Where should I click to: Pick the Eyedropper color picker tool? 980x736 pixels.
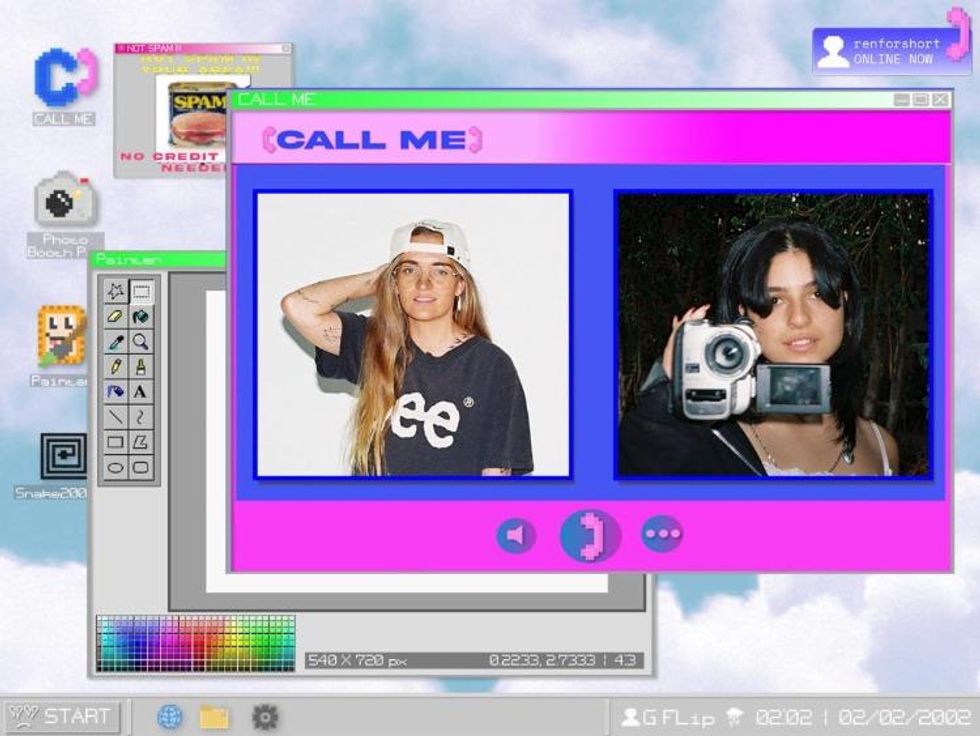coord(116,342)
